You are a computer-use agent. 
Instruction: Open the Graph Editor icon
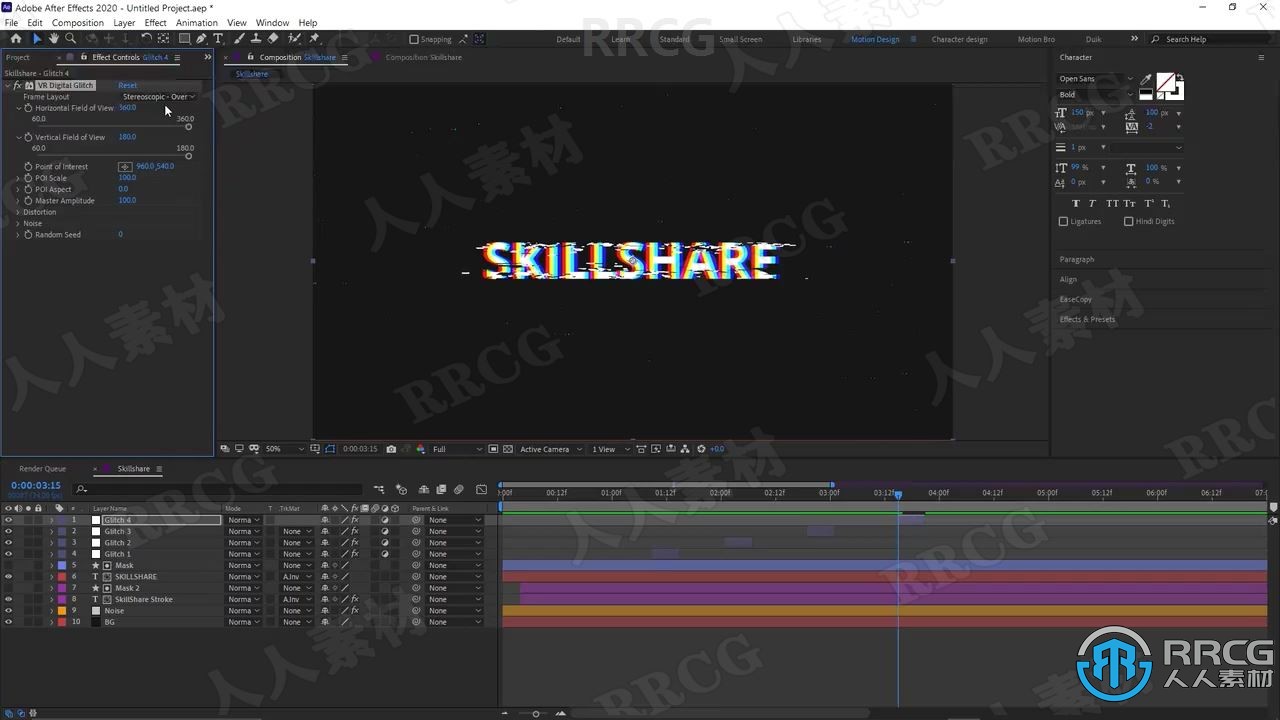[x=482, y=489]
